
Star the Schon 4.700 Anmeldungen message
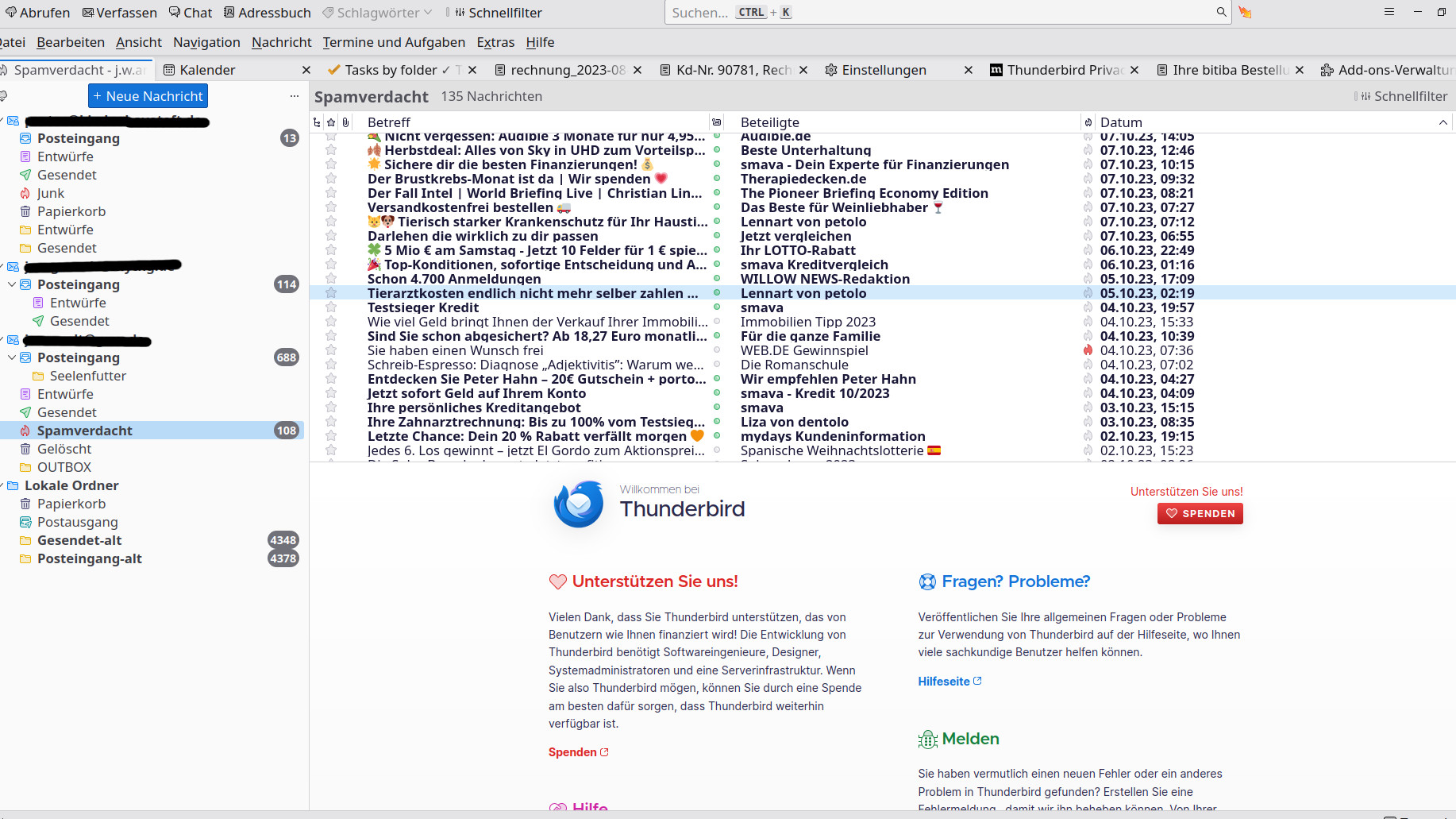[331, 279]
